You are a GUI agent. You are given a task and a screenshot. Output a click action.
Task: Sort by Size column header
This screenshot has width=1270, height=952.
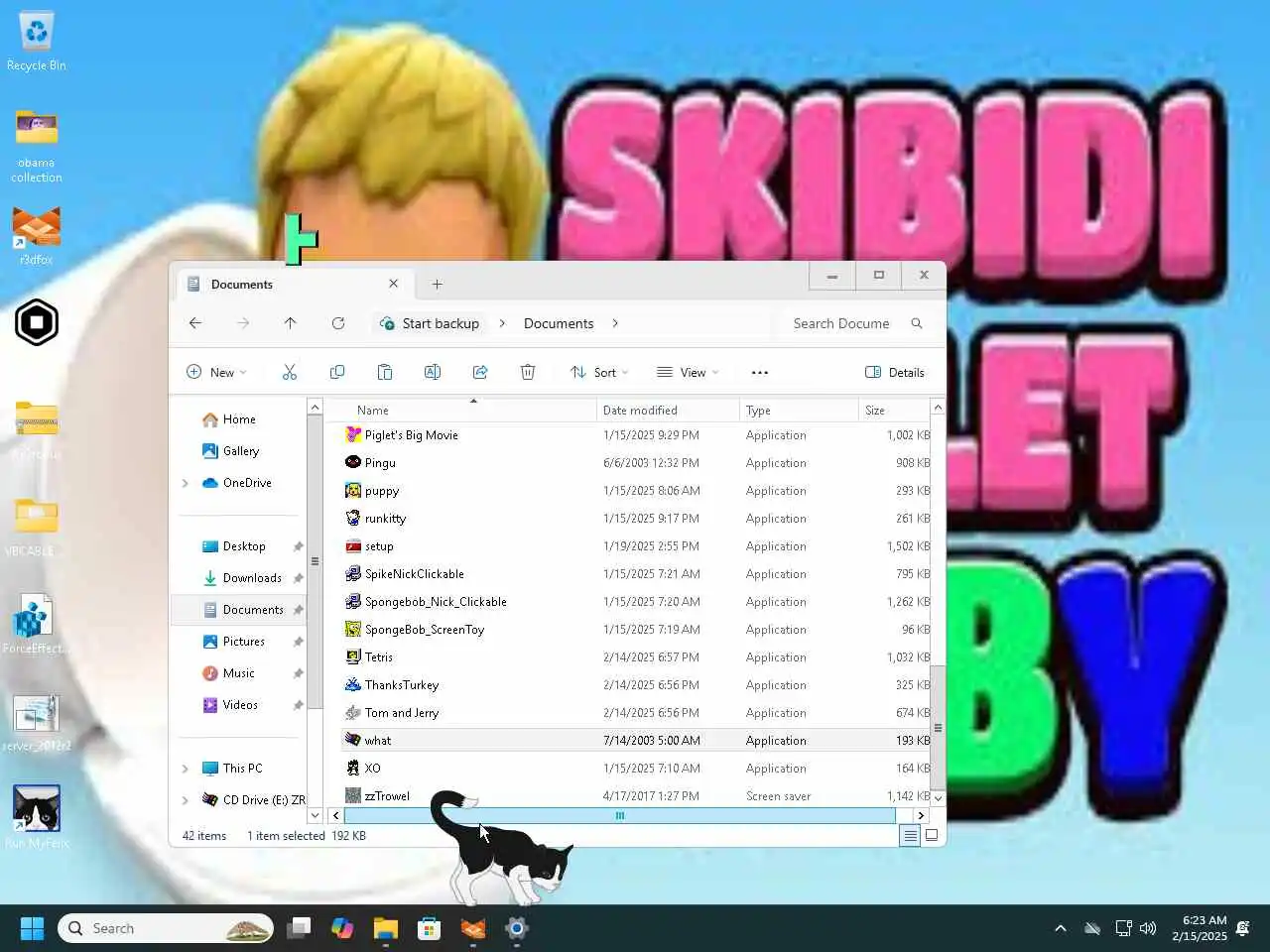893,410
